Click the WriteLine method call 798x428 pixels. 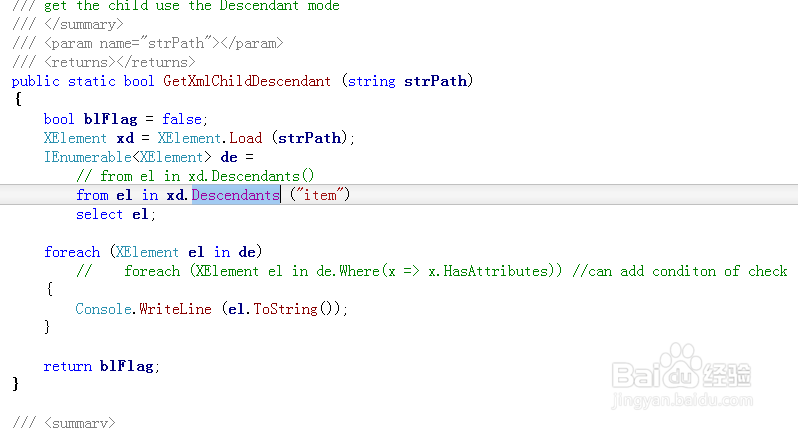point(175,309)
